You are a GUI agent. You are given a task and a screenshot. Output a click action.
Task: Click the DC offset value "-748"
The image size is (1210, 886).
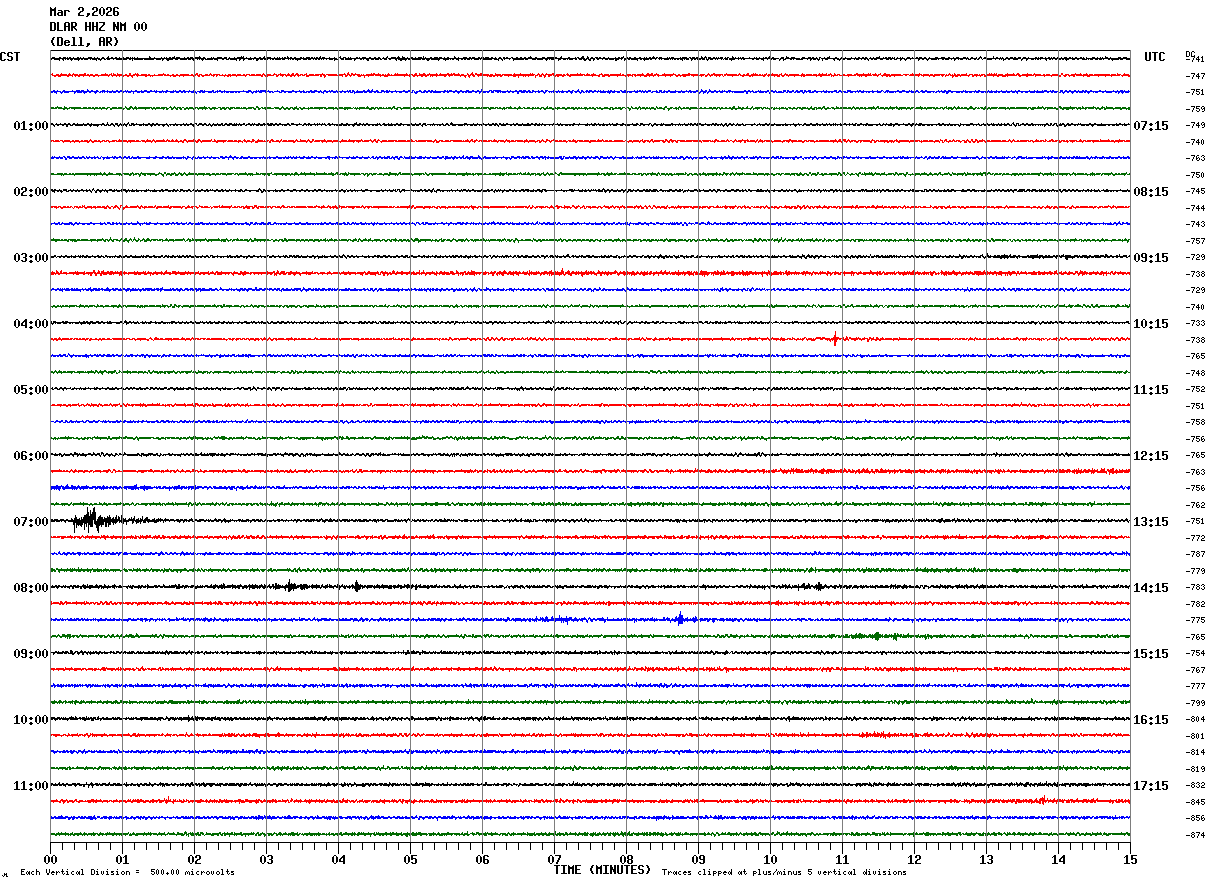1195,373
